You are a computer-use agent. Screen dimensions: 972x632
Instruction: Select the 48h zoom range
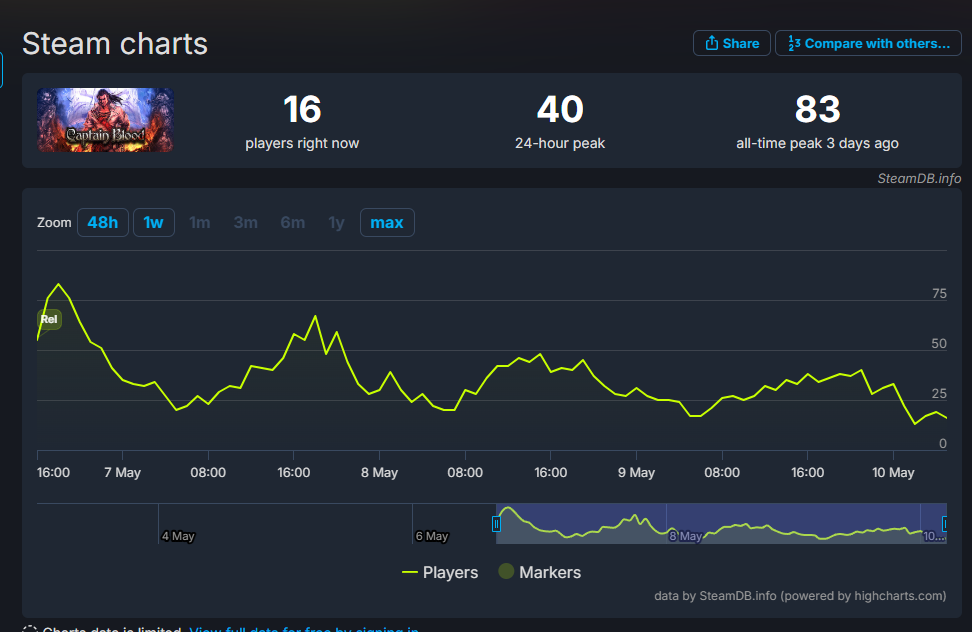(103, 222)
